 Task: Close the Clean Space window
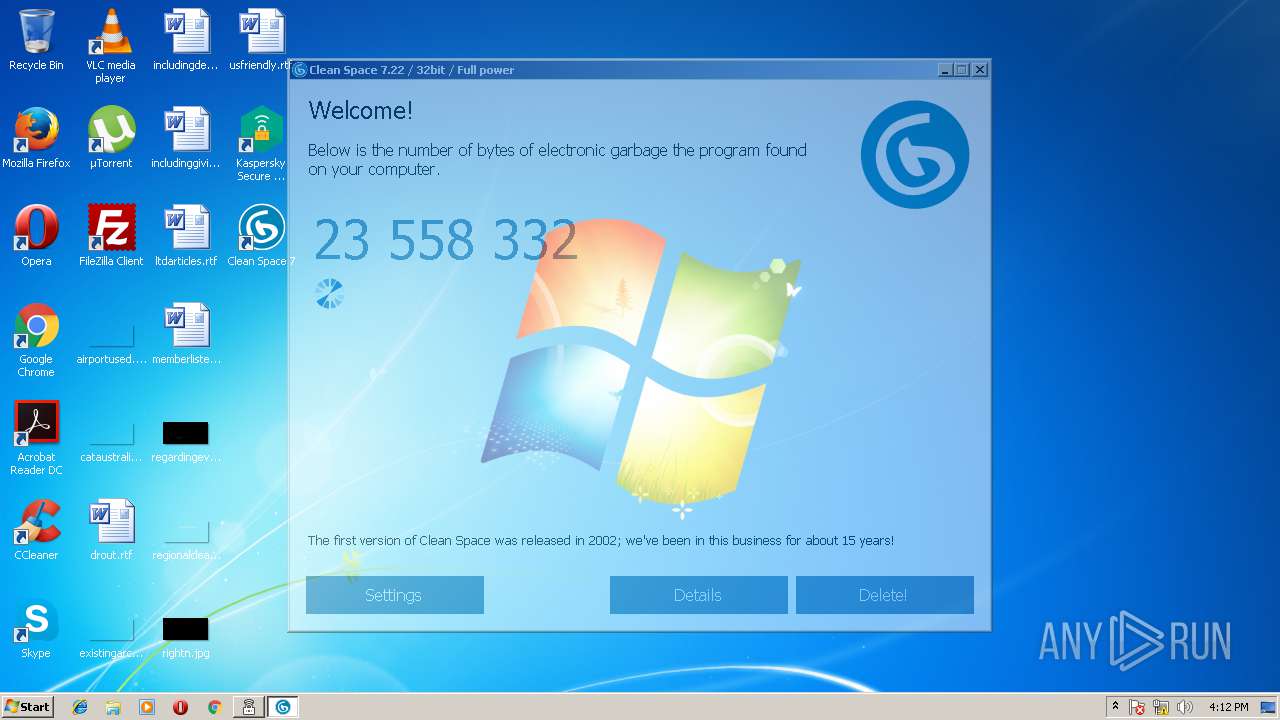[x=980, y=70]
